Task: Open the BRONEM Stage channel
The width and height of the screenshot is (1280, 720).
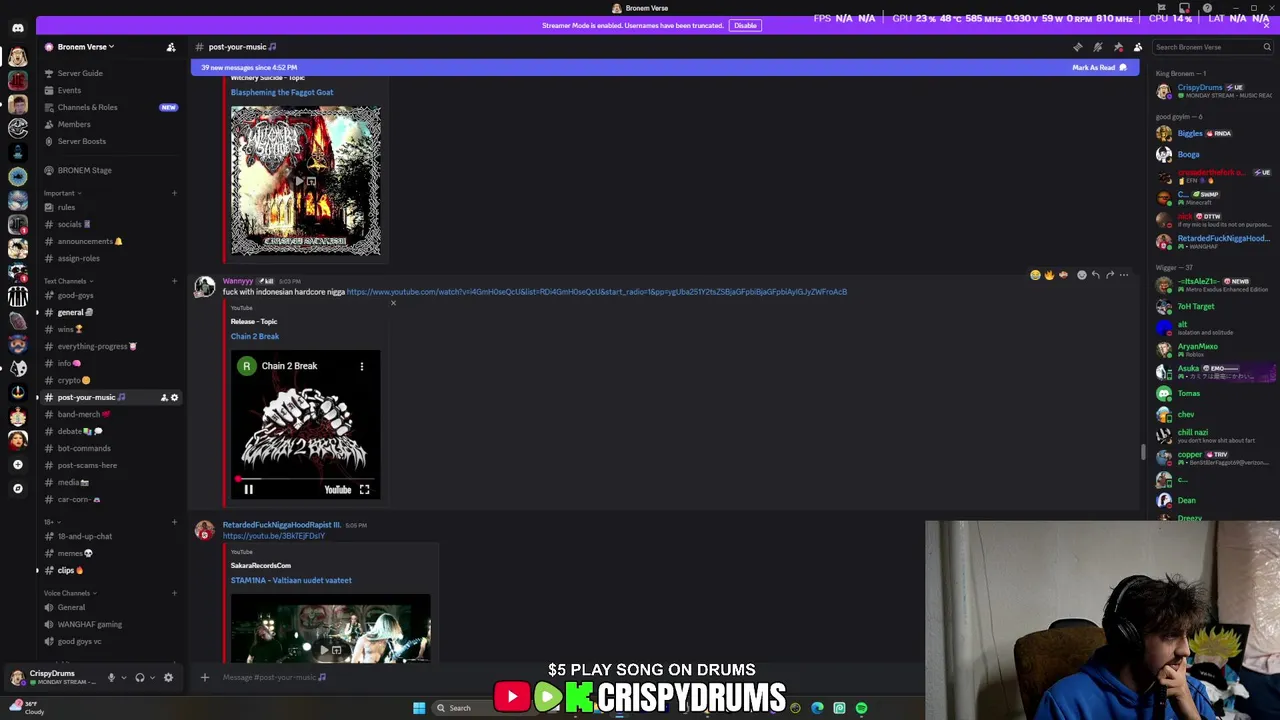Action: (x=110, y=170)
